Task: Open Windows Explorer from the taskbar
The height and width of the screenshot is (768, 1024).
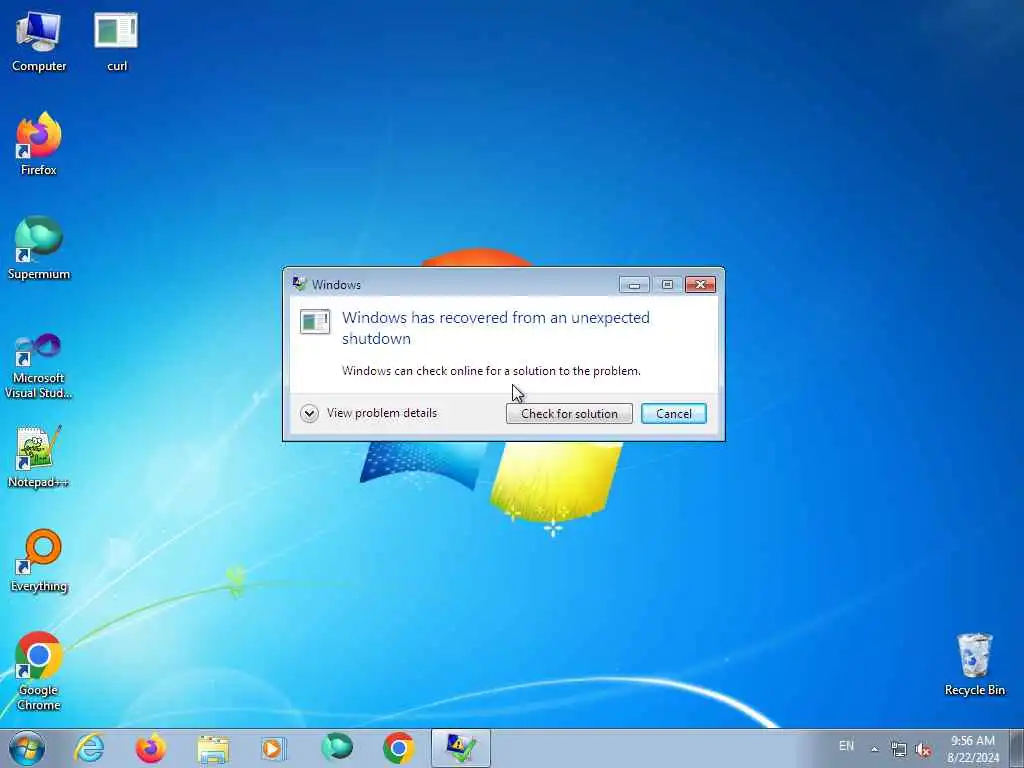Action: pyautogui.click(x=212, y=748)
